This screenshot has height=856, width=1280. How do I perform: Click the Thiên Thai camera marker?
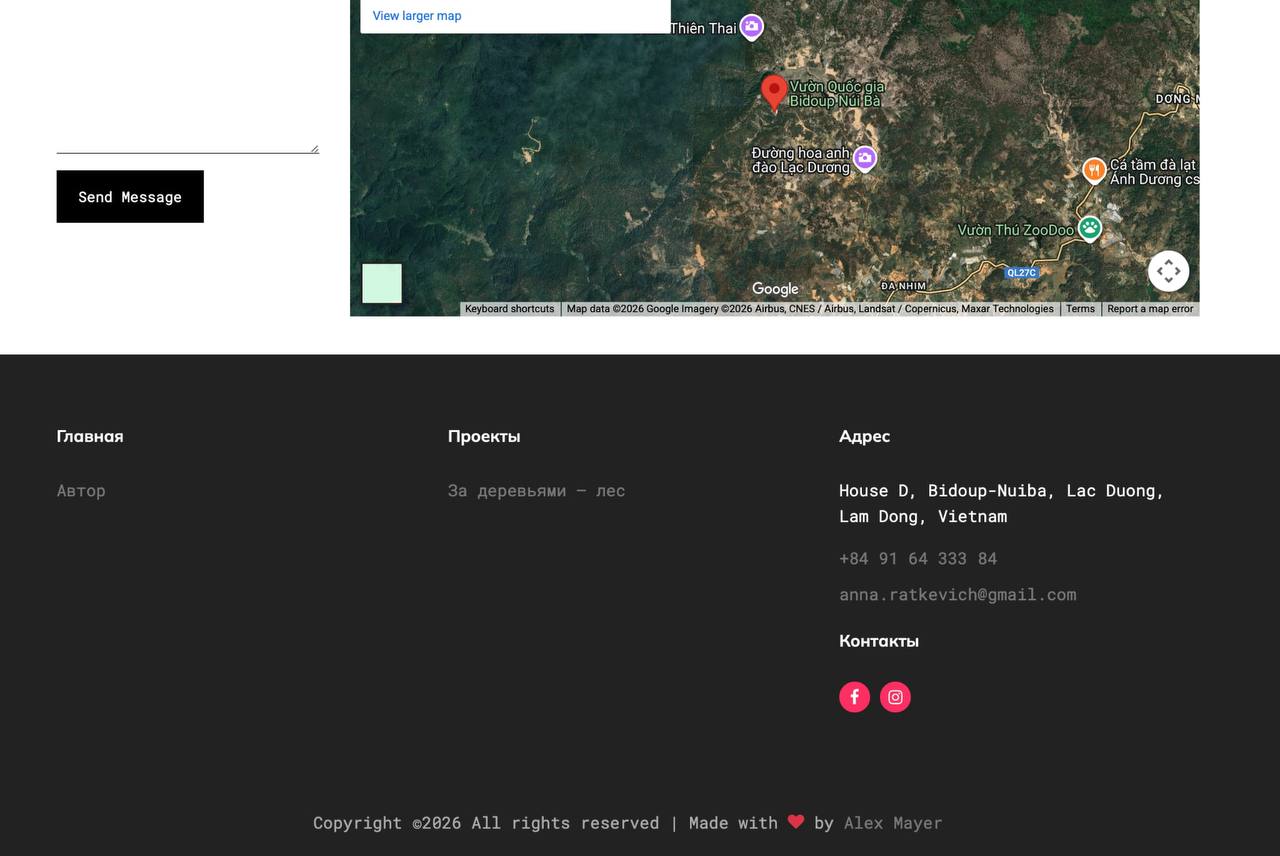tap(752, 27)
